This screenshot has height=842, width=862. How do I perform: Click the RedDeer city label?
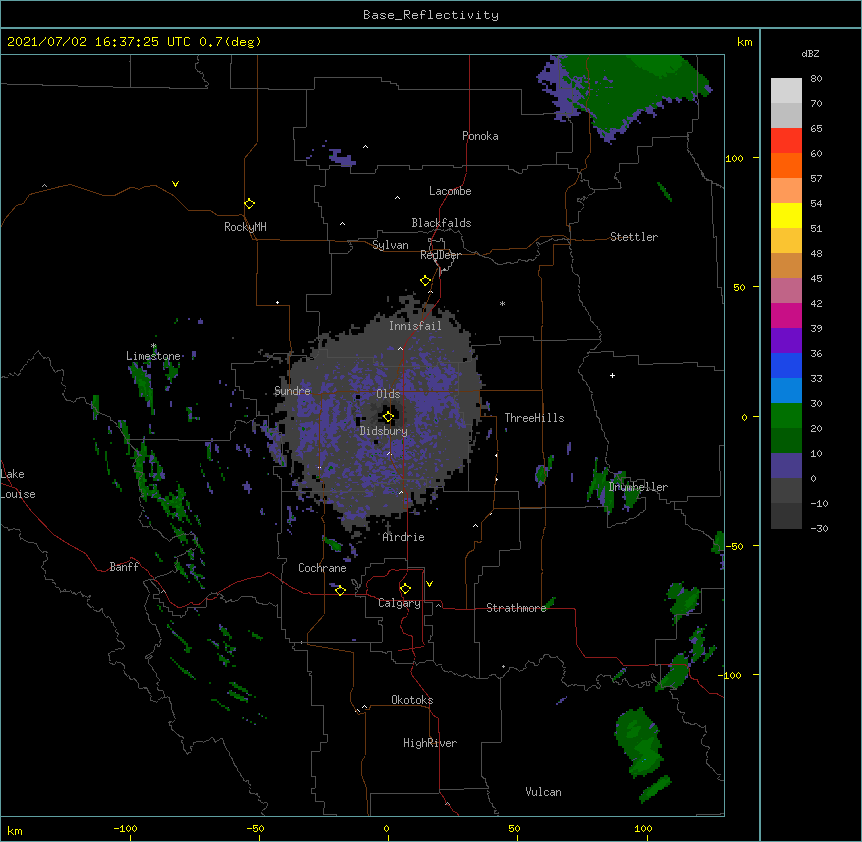440,255
